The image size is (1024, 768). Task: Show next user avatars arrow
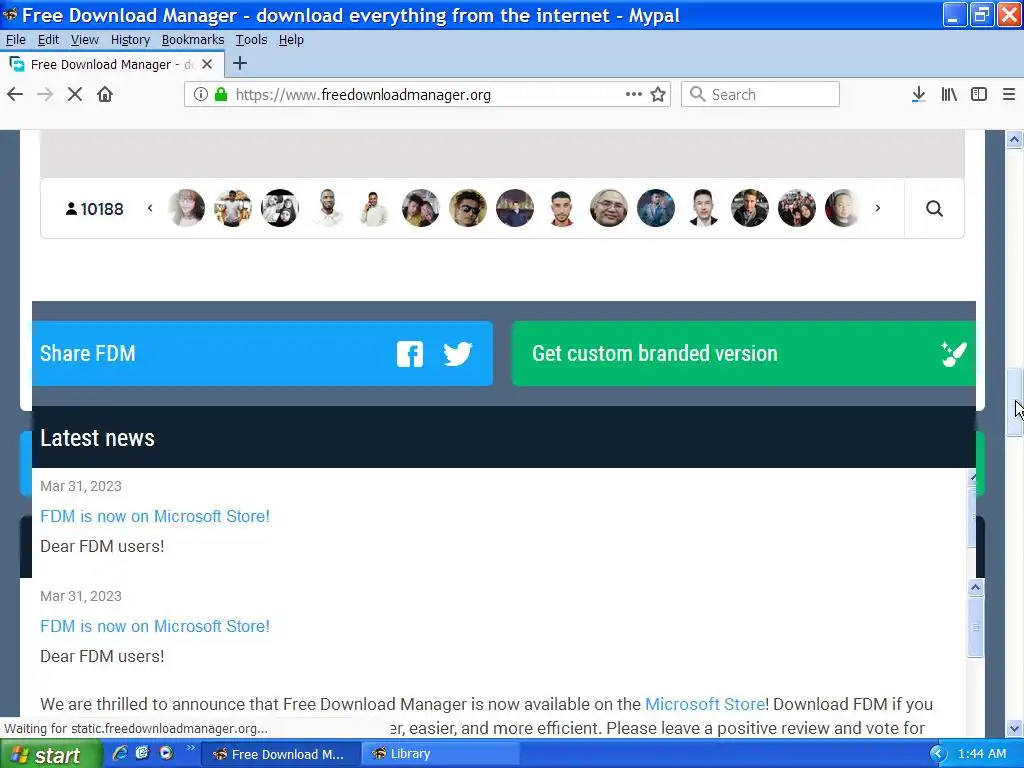click(878, 208)
